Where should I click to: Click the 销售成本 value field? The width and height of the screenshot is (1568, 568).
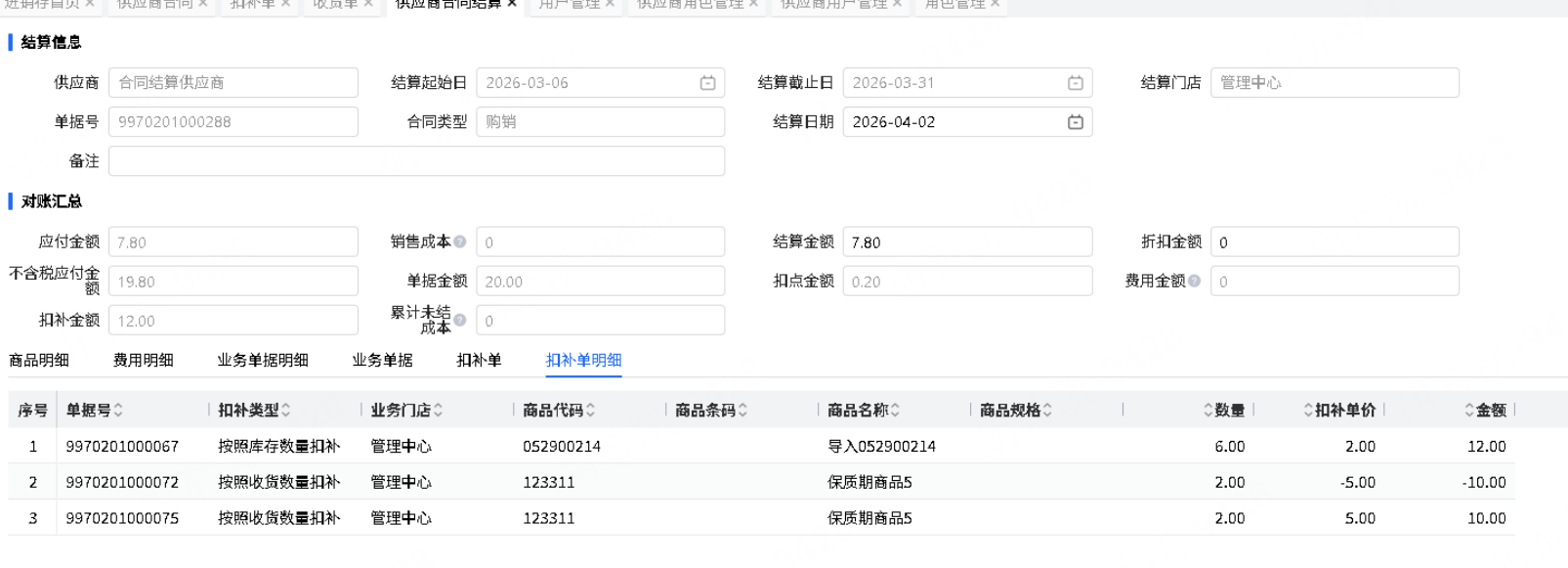[601, 242]
